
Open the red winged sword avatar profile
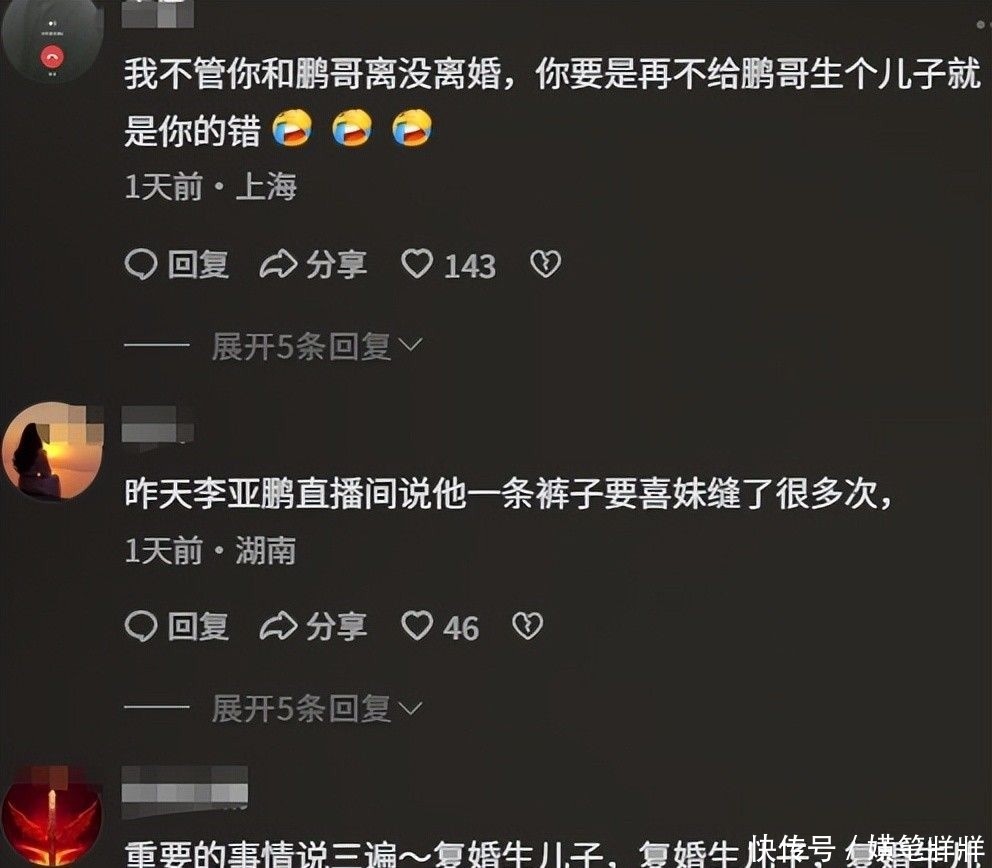coord(53,816)
